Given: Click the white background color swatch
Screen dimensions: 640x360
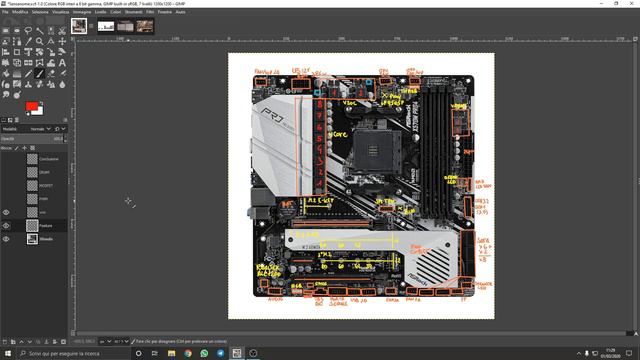Looking at the screenshot, I should coord(40,111).
